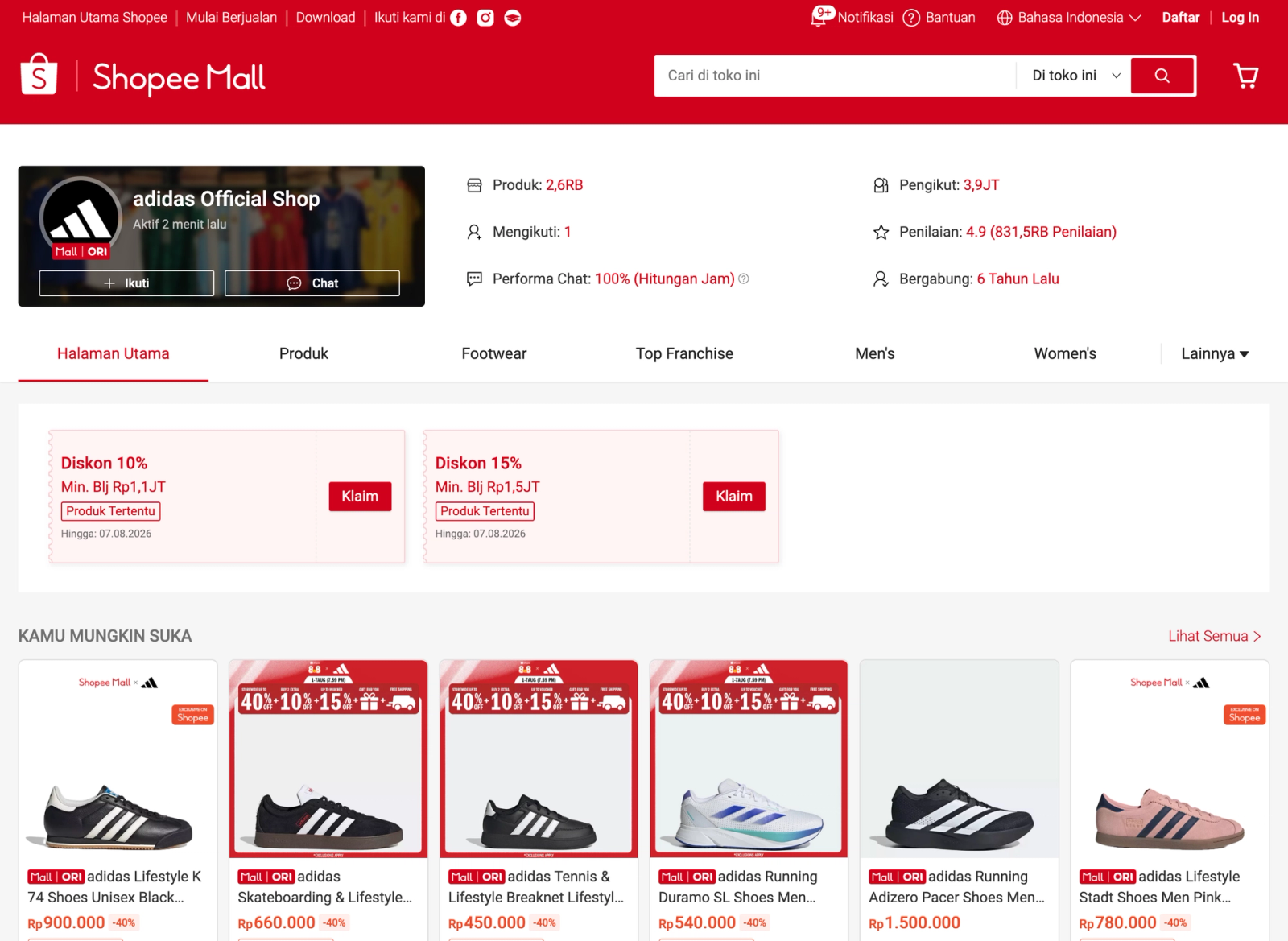Open adidas Skateboarding & Lifestyle product image
Viewport: 1288px width, 941px height.
(328, 759)
